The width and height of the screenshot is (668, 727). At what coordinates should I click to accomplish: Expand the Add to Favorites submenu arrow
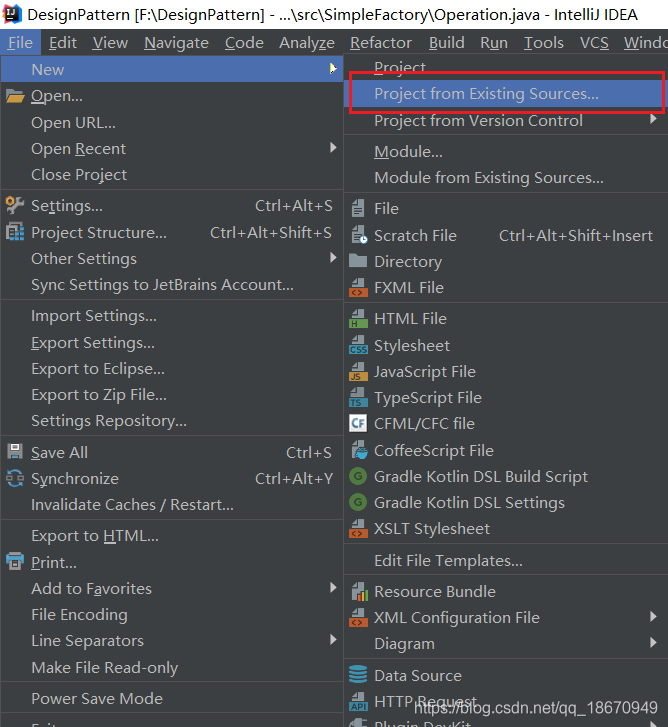pos(333,588)
